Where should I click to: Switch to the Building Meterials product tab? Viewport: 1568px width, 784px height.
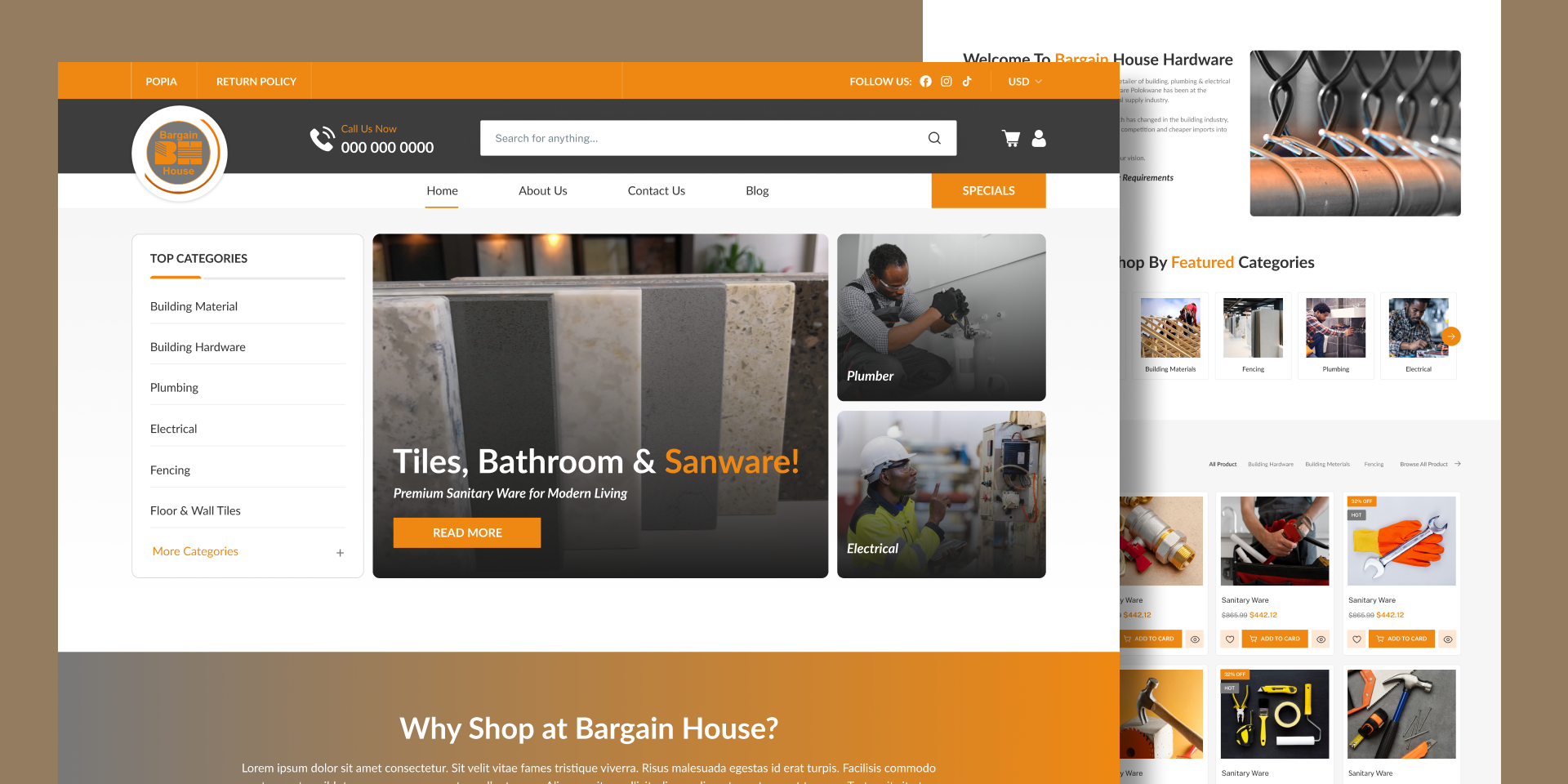point(1327,464)
